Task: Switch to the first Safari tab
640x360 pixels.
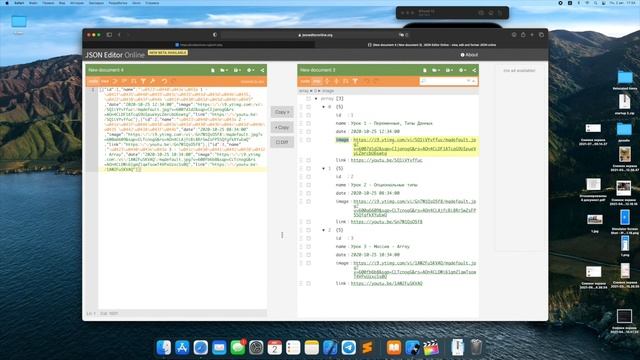Action: (x=199, y=44)
